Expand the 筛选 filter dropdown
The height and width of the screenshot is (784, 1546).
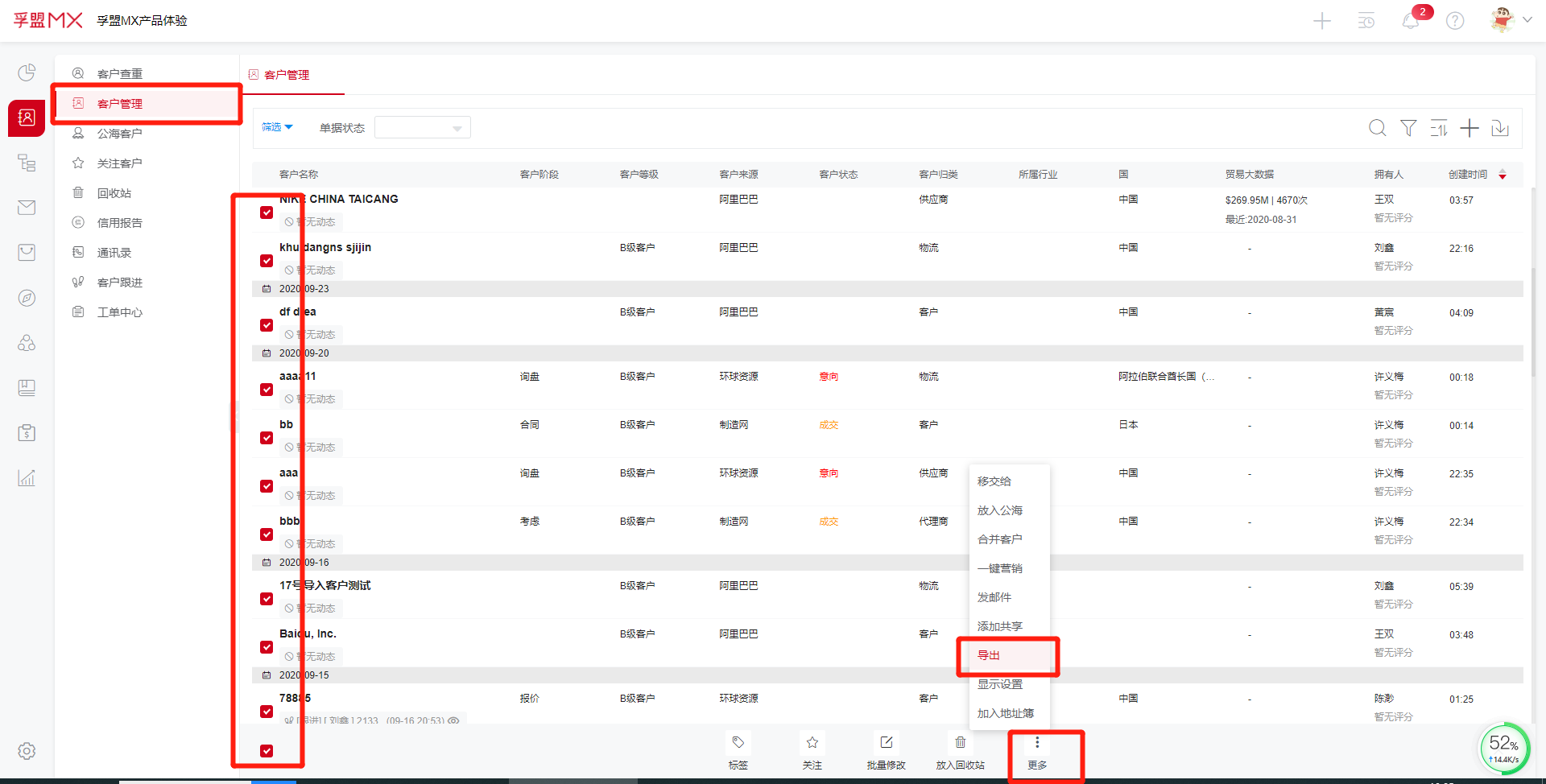pyautogui.click(x=277, y=127)
